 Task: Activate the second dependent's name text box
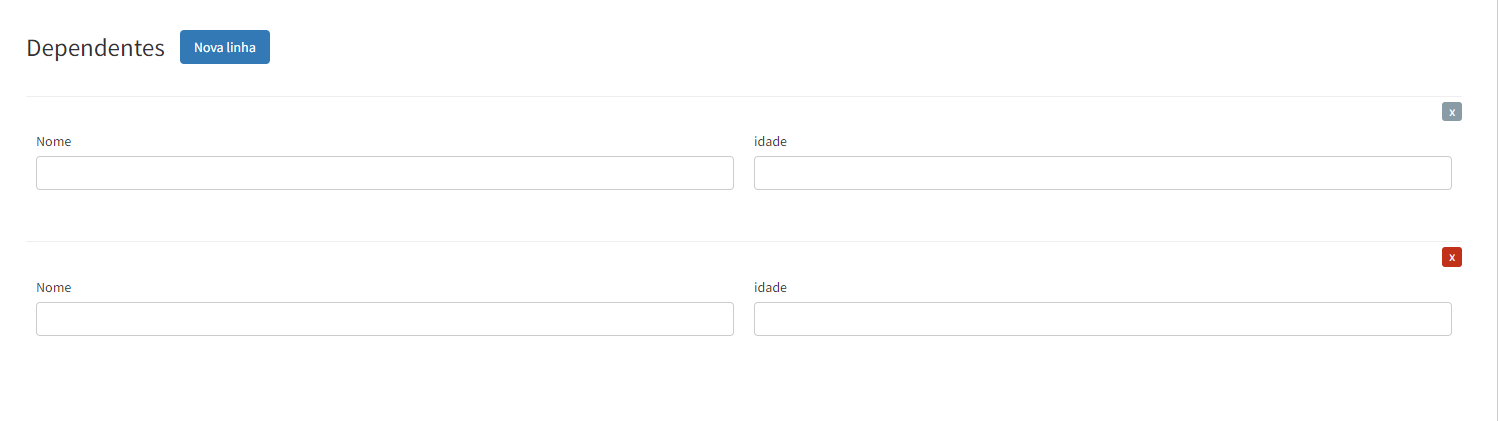point(385,319)
